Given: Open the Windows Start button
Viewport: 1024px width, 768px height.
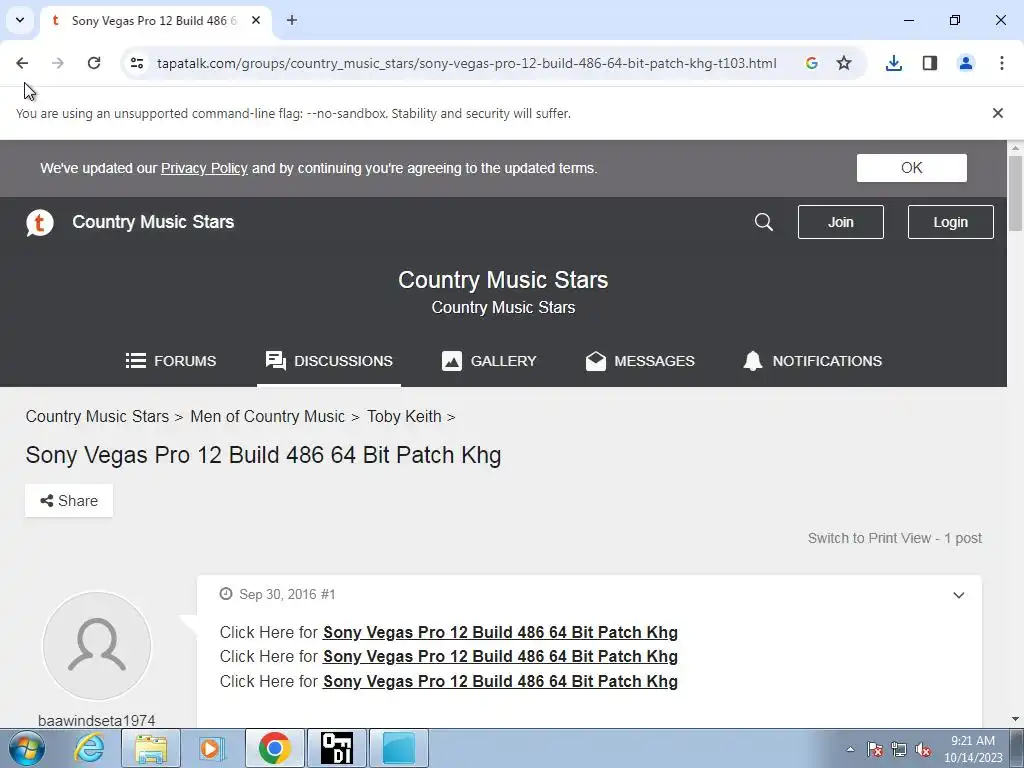Looking at the screenshot, I should tap(27, 748).
